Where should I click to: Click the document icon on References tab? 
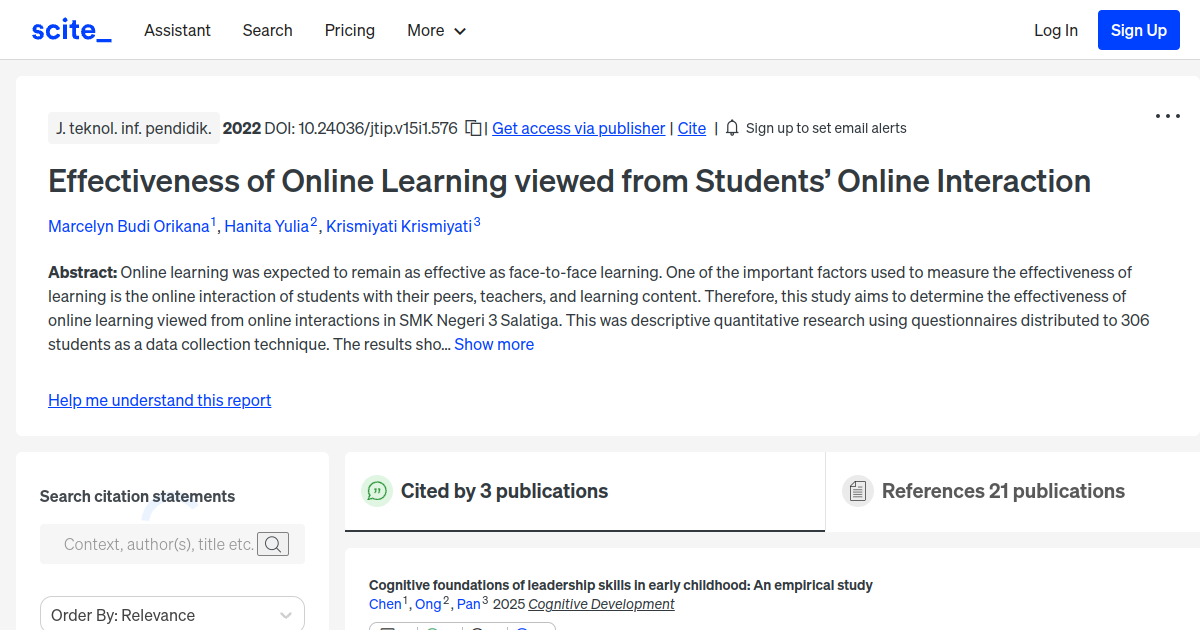(x=857, y=490)
